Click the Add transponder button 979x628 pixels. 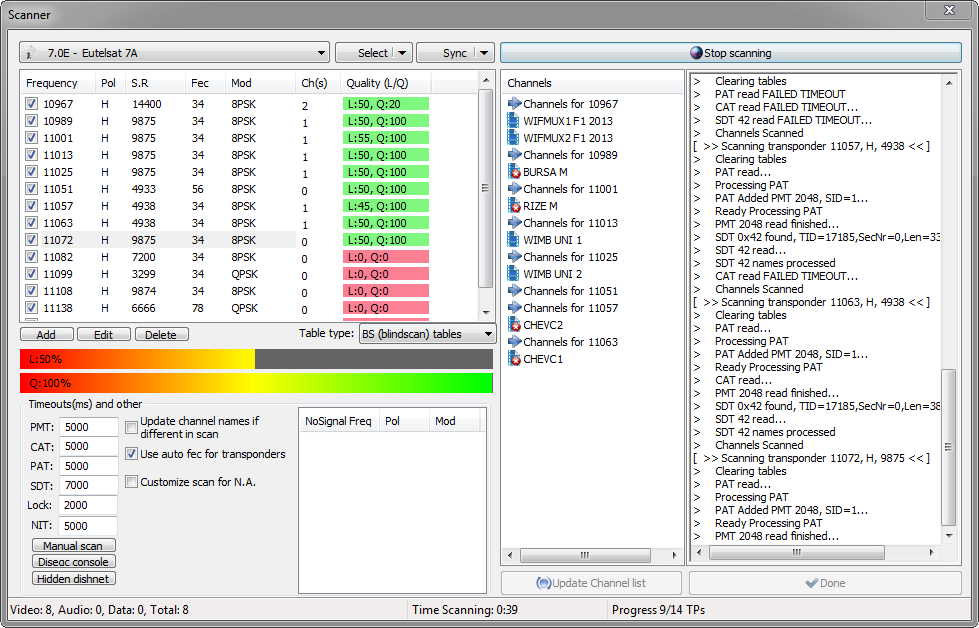47,335
